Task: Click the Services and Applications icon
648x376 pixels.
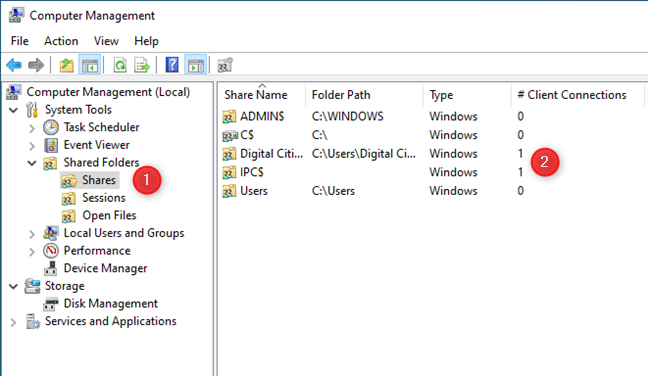Action: click(32, 321)
